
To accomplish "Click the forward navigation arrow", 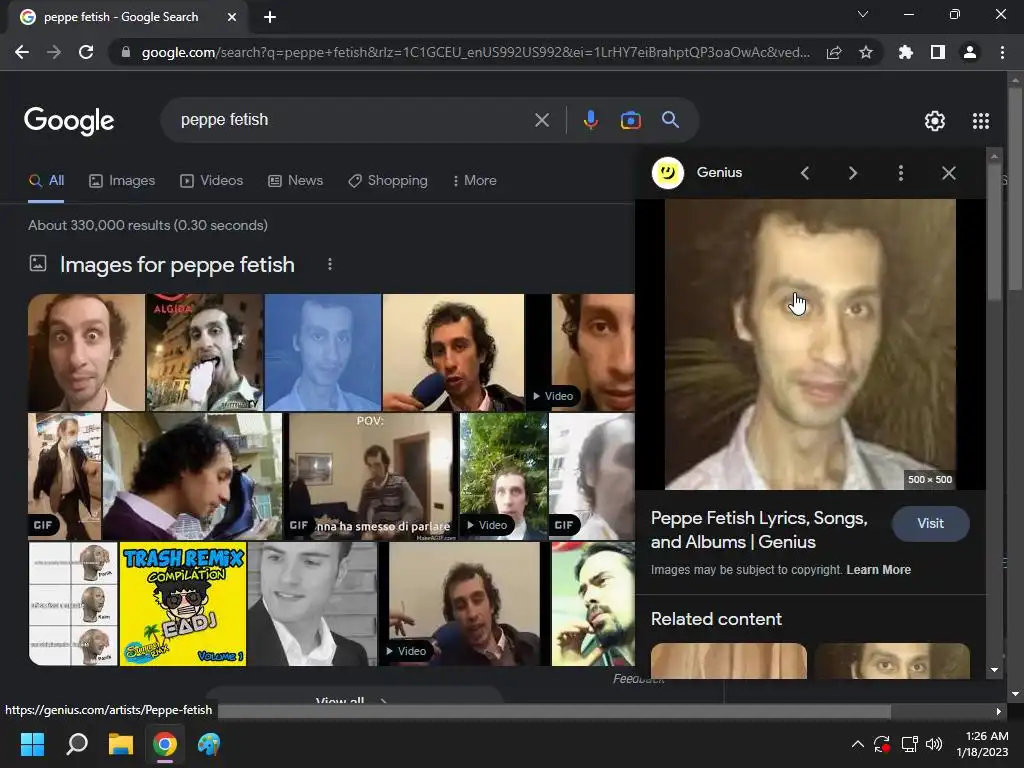I will pos(54,52).
